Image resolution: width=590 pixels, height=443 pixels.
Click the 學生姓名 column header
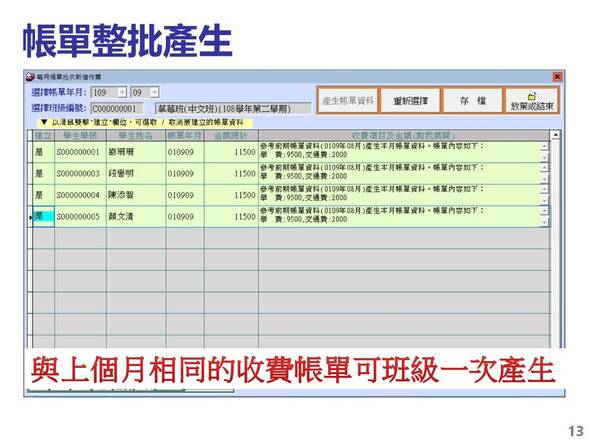[x=136, y=135]
